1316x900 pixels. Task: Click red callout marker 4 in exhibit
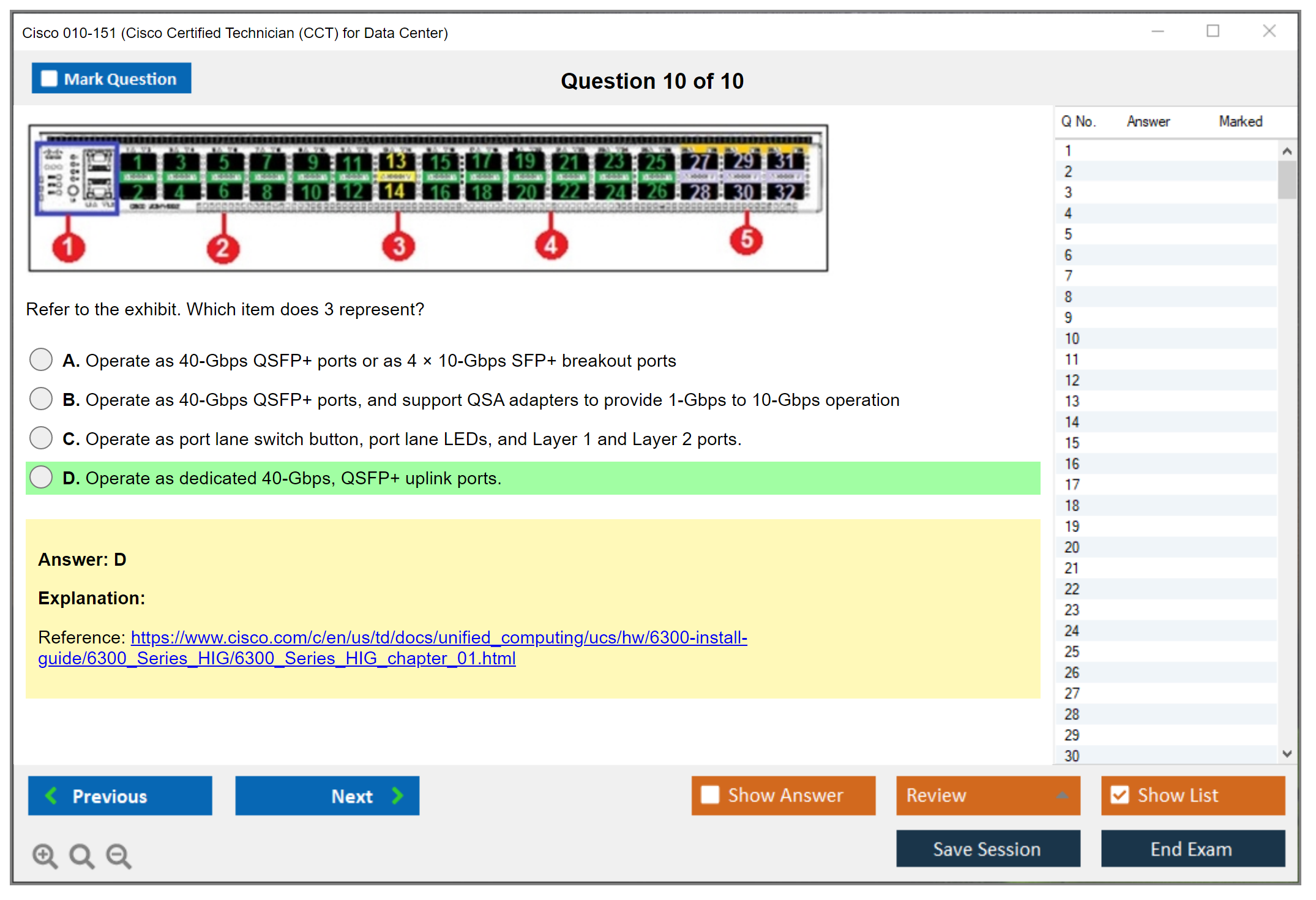point(551,245)
